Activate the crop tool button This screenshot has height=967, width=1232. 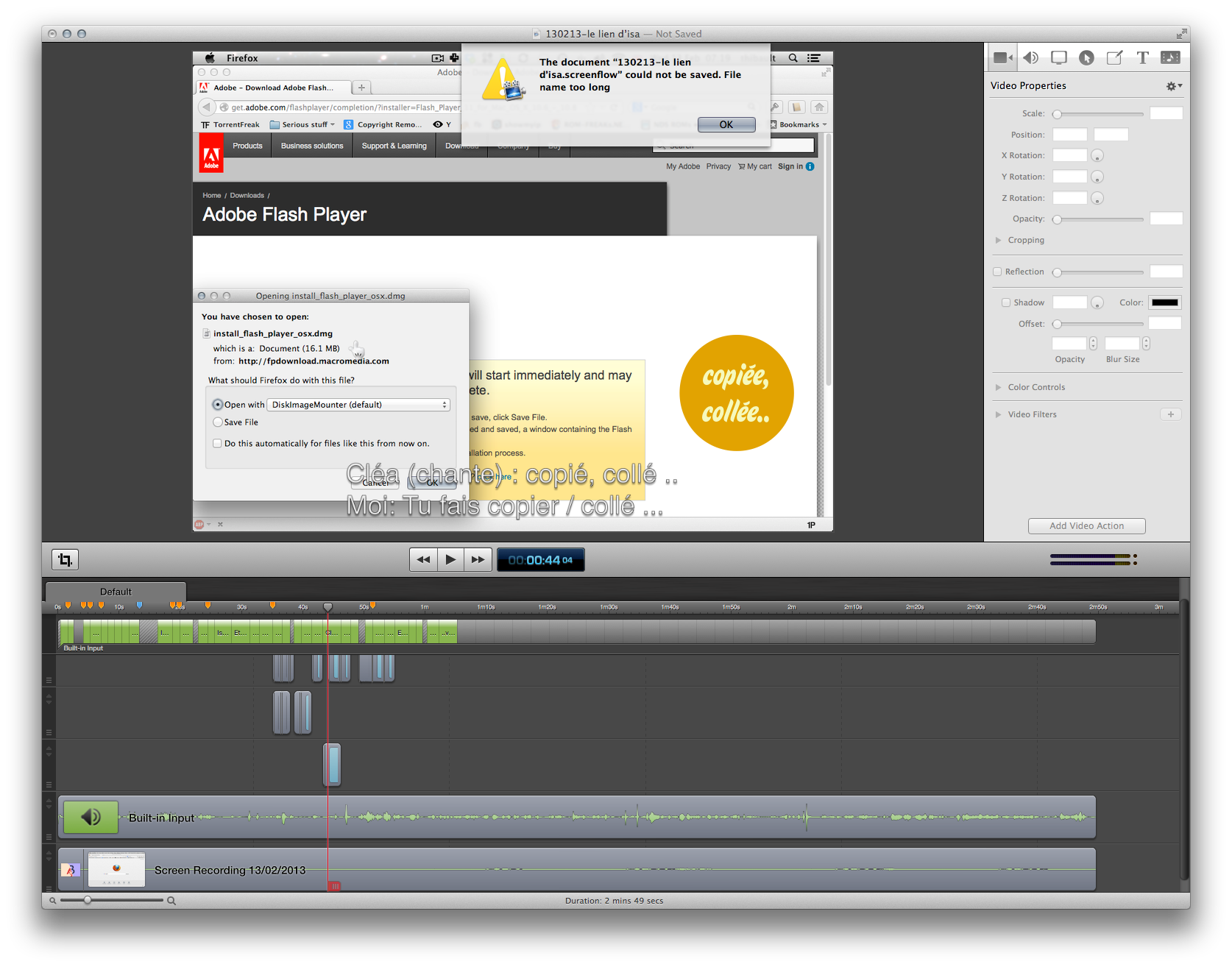coord(65,560)
